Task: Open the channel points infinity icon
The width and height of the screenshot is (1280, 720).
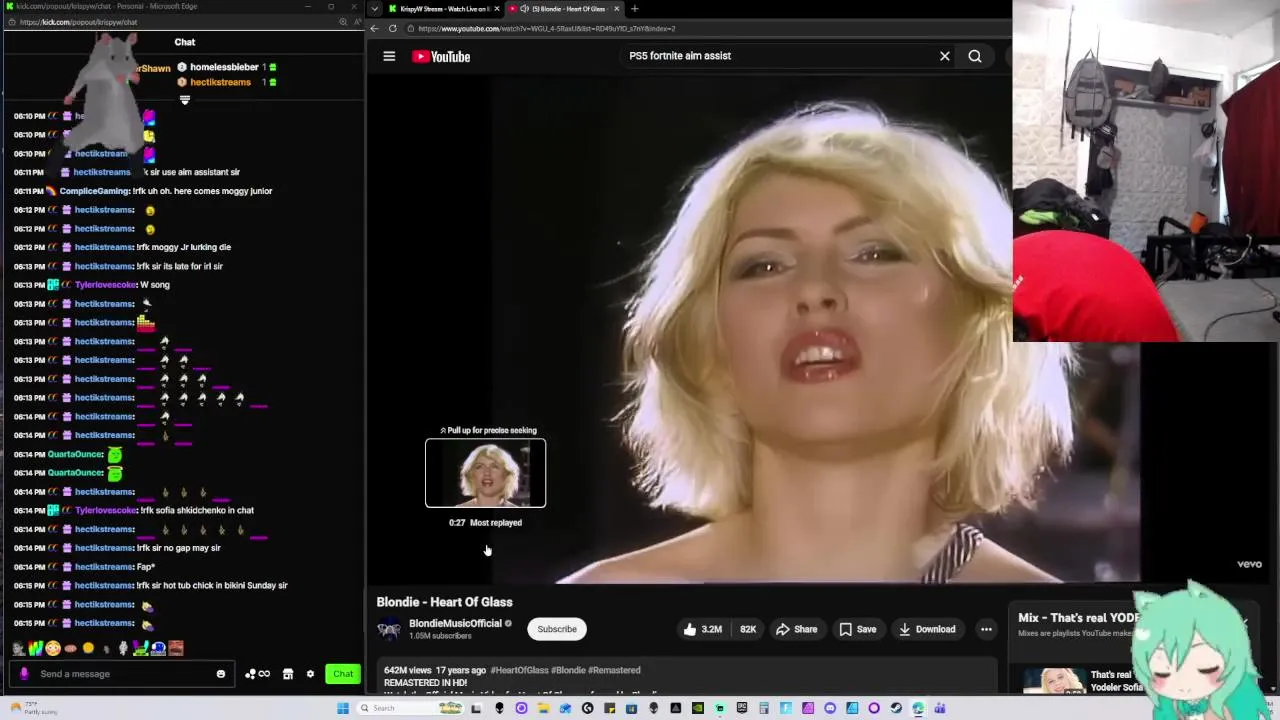Action: (x=257, y=674)
